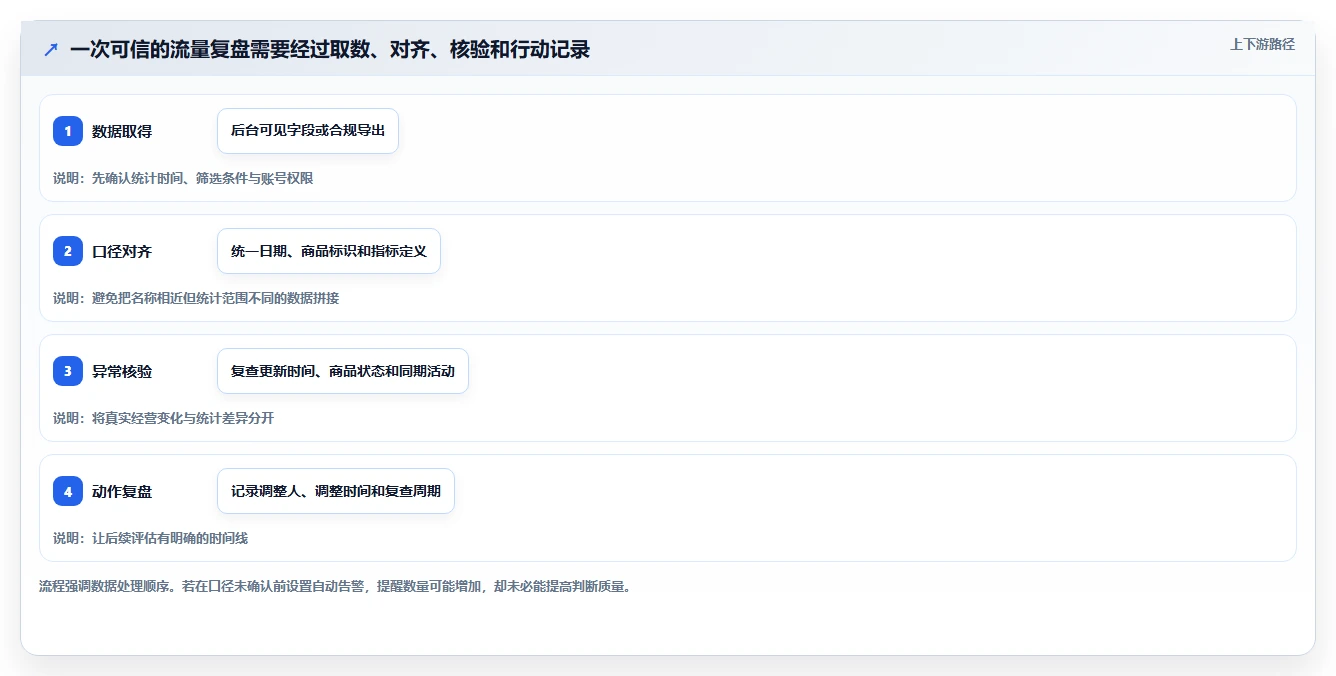Click the 数据取得 step title

pos(122,131)
